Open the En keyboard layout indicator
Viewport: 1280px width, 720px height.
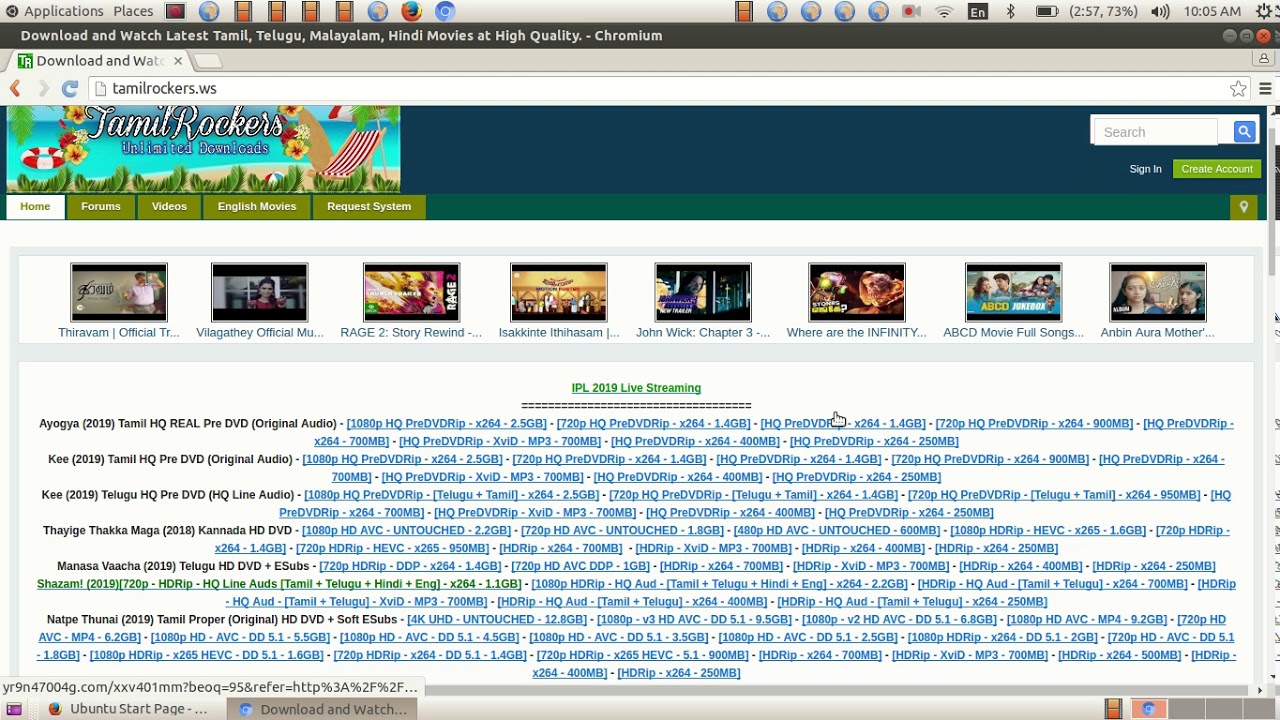977,11
